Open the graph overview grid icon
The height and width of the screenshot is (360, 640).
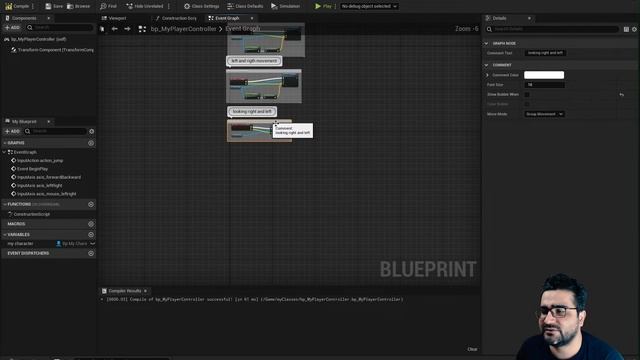142,29
